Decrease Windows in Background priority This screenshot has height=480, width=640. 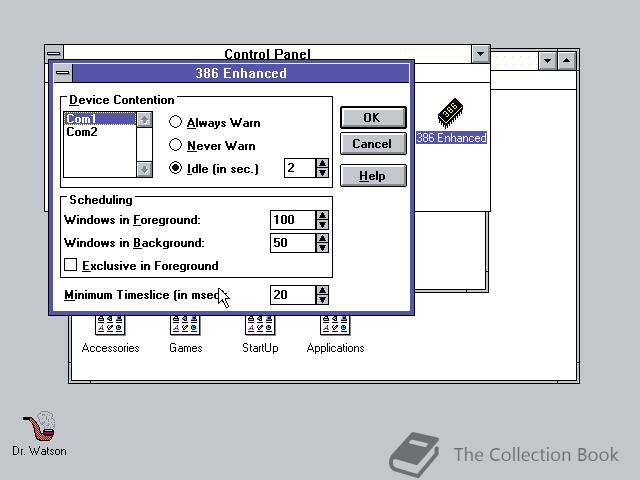322,247
